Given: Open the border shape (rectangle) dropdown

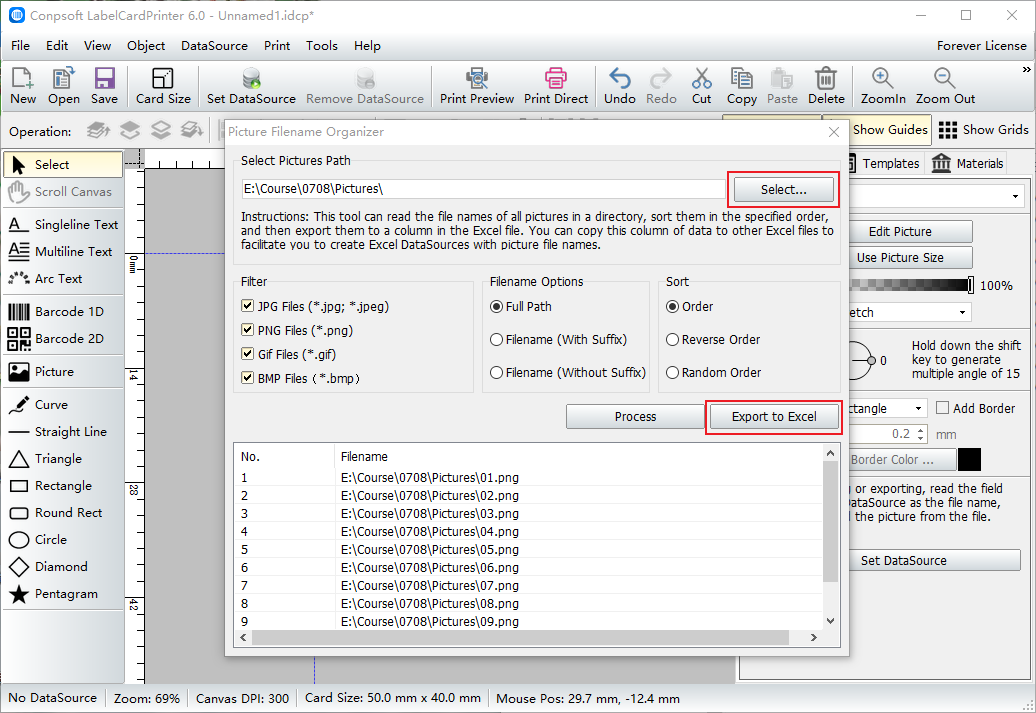Looking at the screenshot, I should click(x=918, y=408).
